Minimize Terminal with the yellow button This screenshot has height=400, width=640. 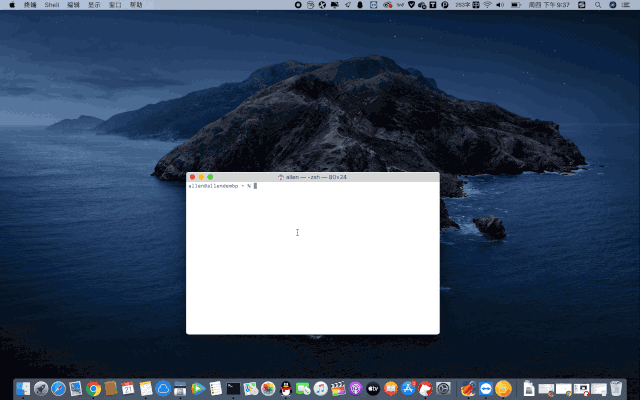click(201, 177)
